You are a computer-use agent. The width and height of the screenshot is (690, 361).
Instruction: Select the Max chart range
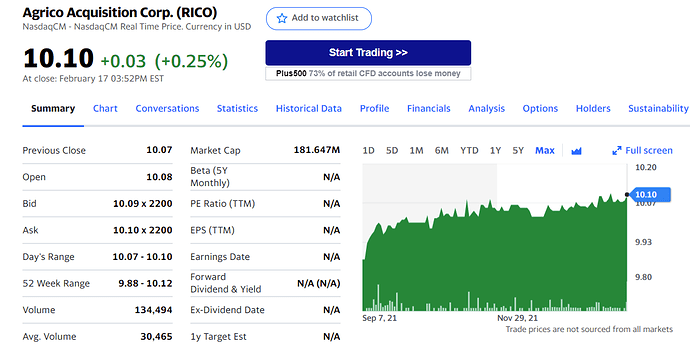545,151
